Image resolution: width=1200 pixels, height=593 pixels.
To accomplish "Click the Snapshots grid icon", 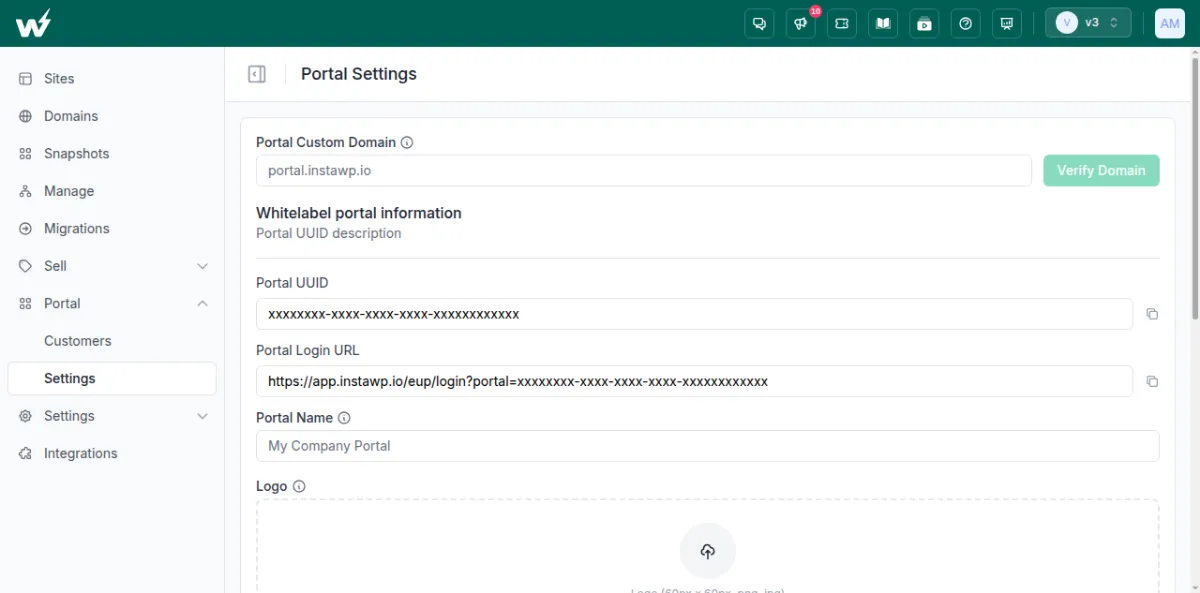I will click(x=25, y=154).
